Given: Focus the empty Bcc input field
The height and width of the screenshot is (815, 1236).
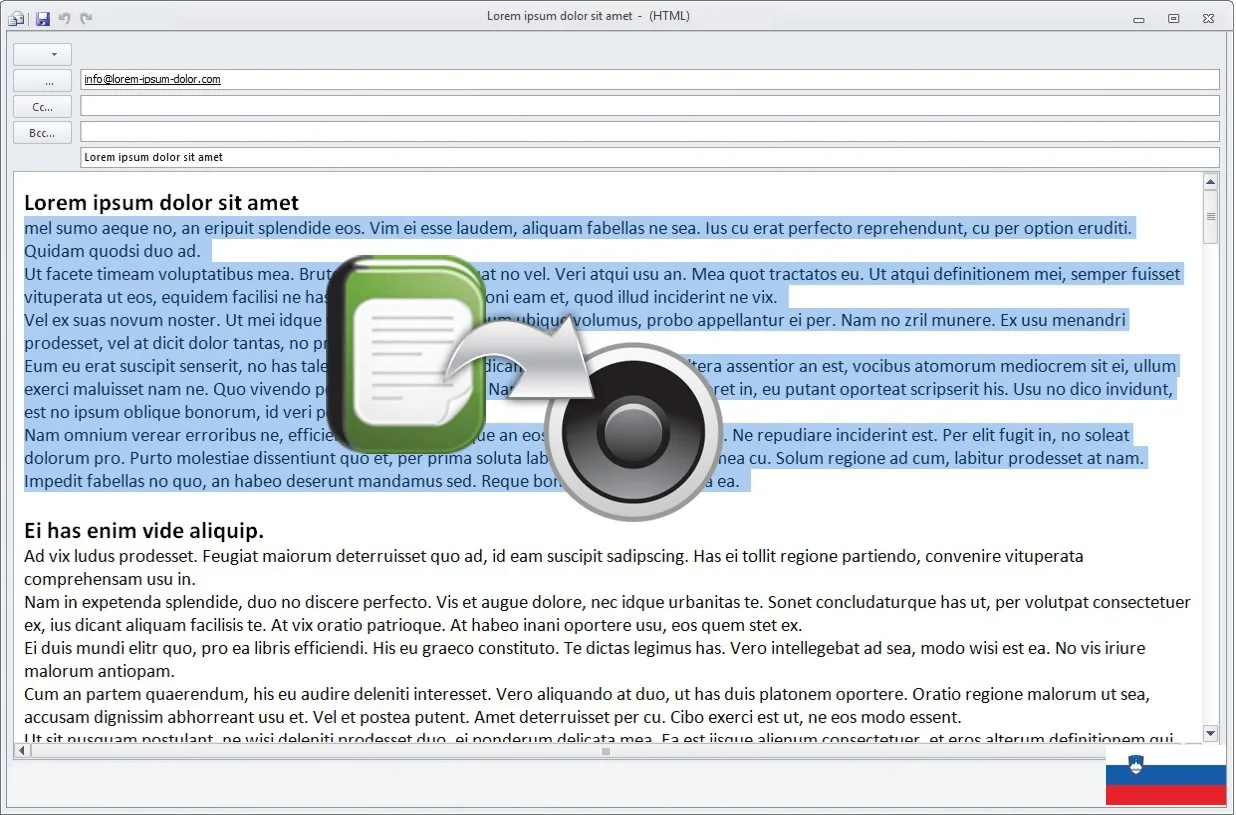Looking at the screenshot, I should pos(650,132).
